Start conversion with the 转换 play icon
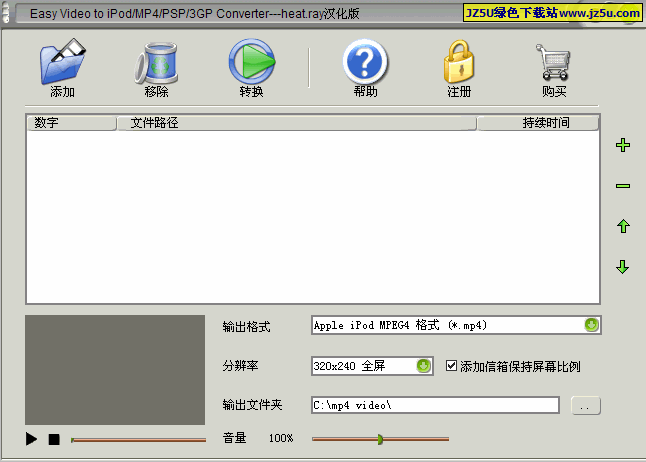Image resolution: width=646 pixels, height=462 pixels. pyautogui.click(x=252, y=61)
